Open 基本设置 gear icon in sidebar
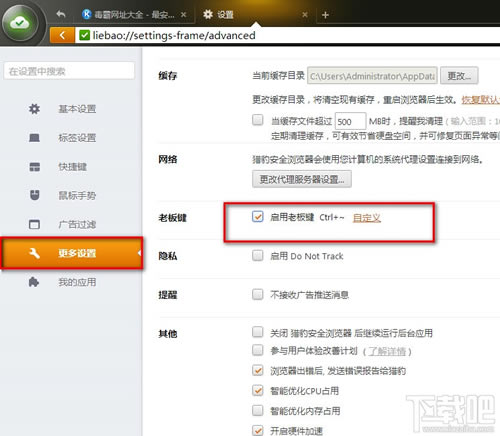 coord(34,109)
